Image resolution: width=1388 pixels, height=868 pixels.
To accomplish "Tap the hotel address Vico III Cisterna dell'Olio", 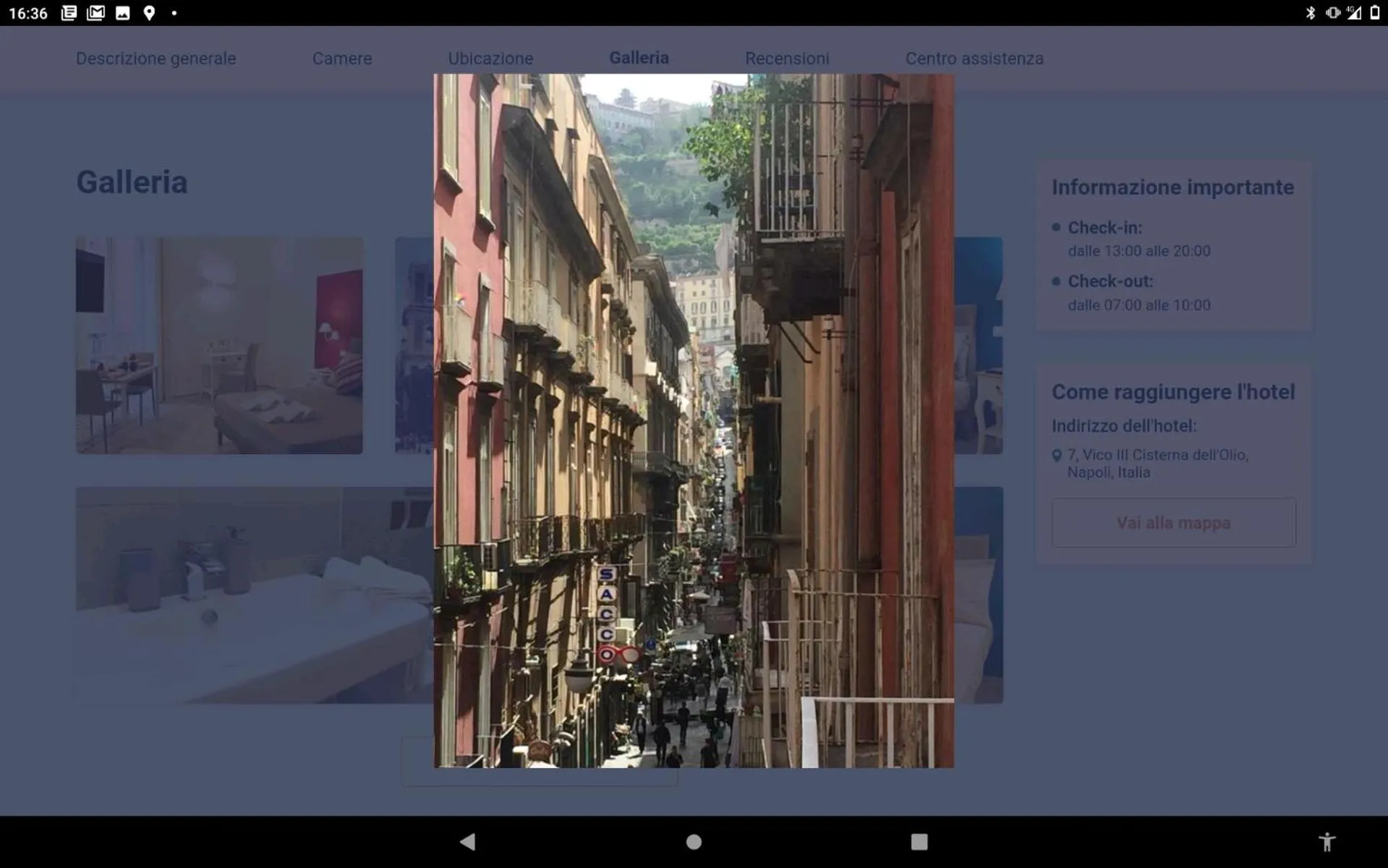I will point(1157,464).
